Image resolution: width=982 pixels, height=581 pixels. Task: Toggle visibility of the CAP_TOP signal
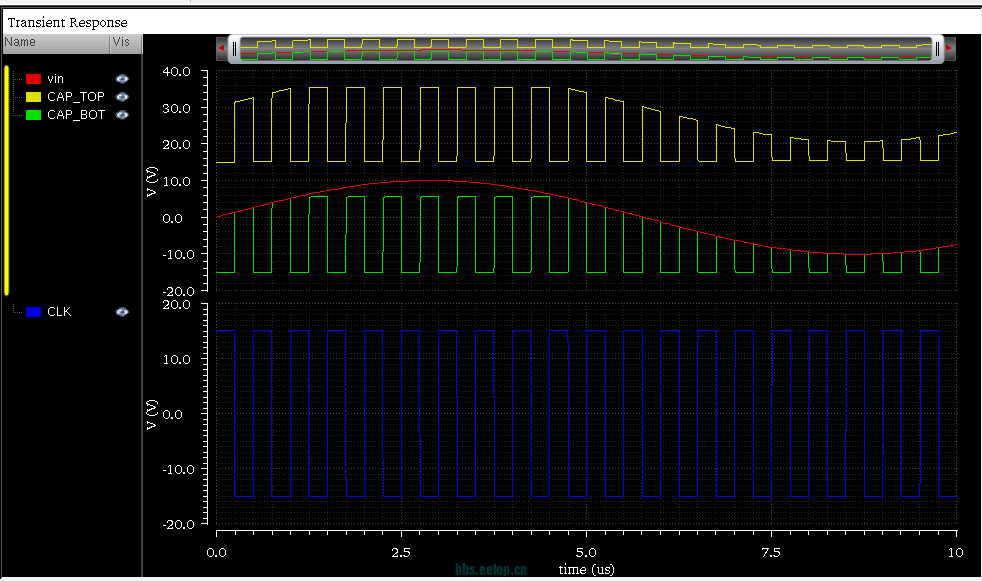tap(122, 97)
